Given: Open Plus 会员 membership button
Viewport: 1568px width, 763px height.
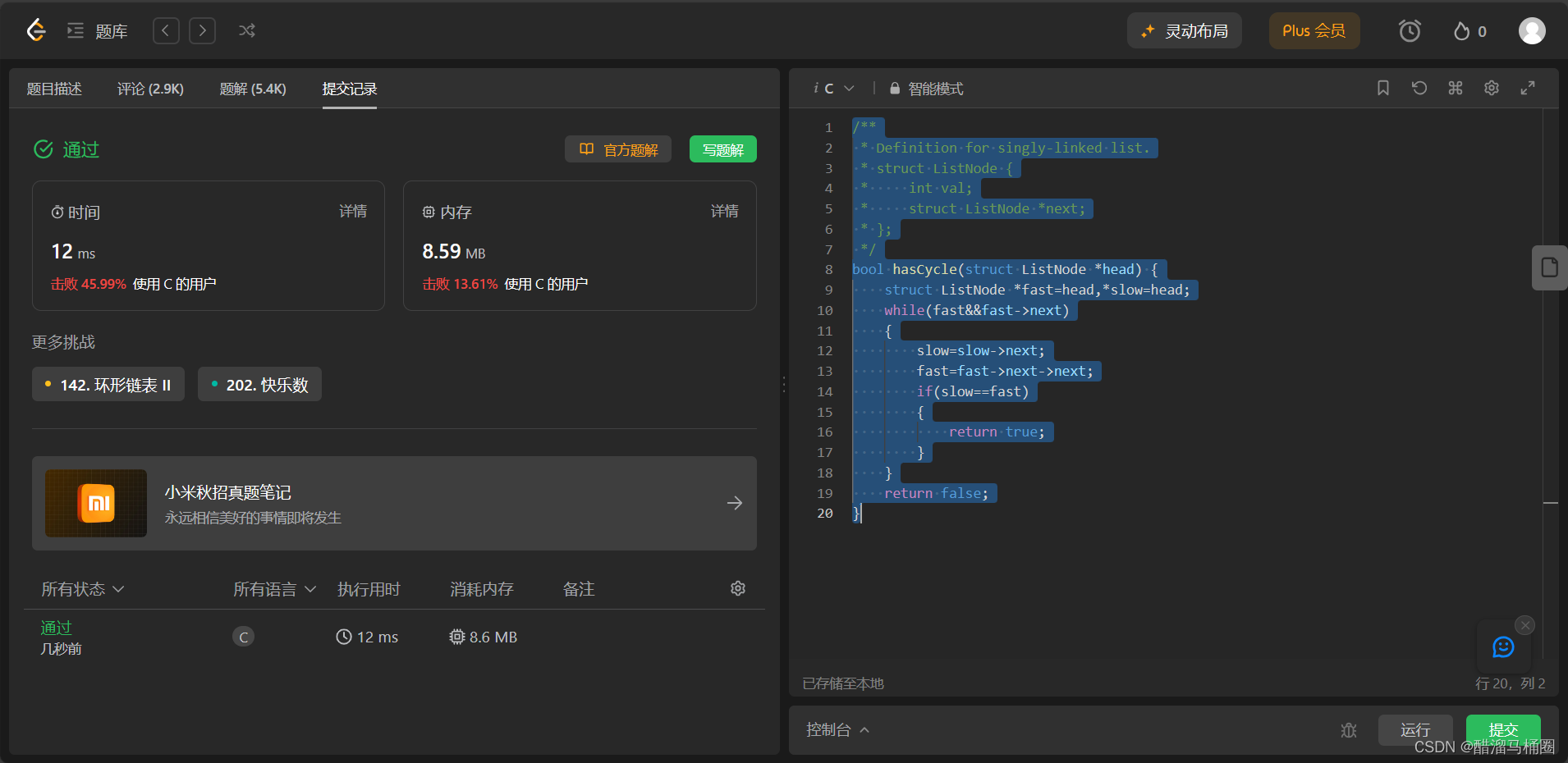Looking at the screenshot, I should coord(1314,31).
